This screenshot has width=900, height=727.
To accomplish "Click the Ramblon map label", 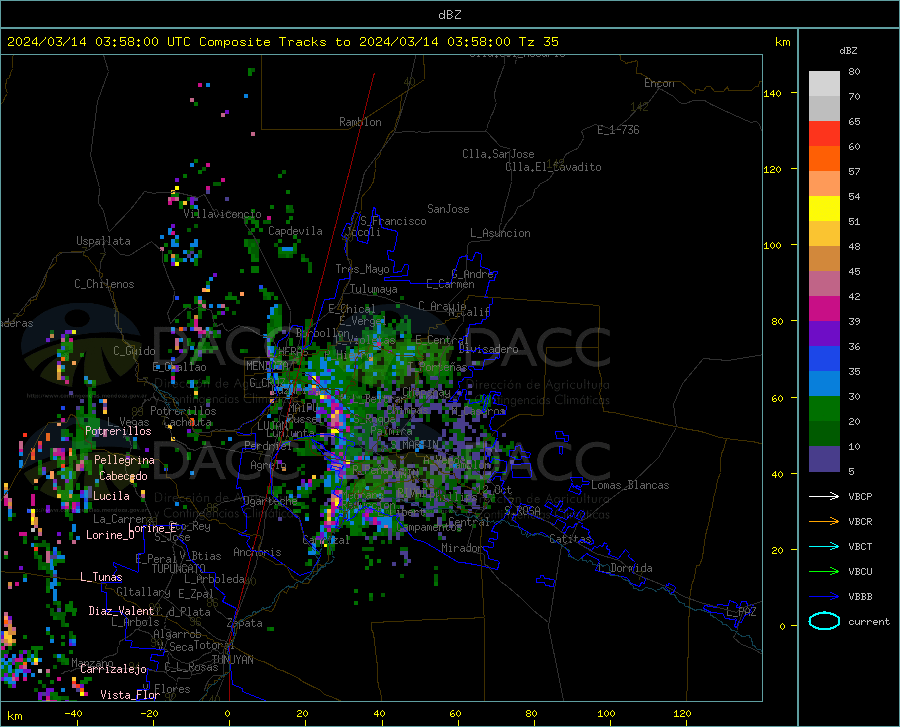I will pyautogui.click(x=360, y=122).
